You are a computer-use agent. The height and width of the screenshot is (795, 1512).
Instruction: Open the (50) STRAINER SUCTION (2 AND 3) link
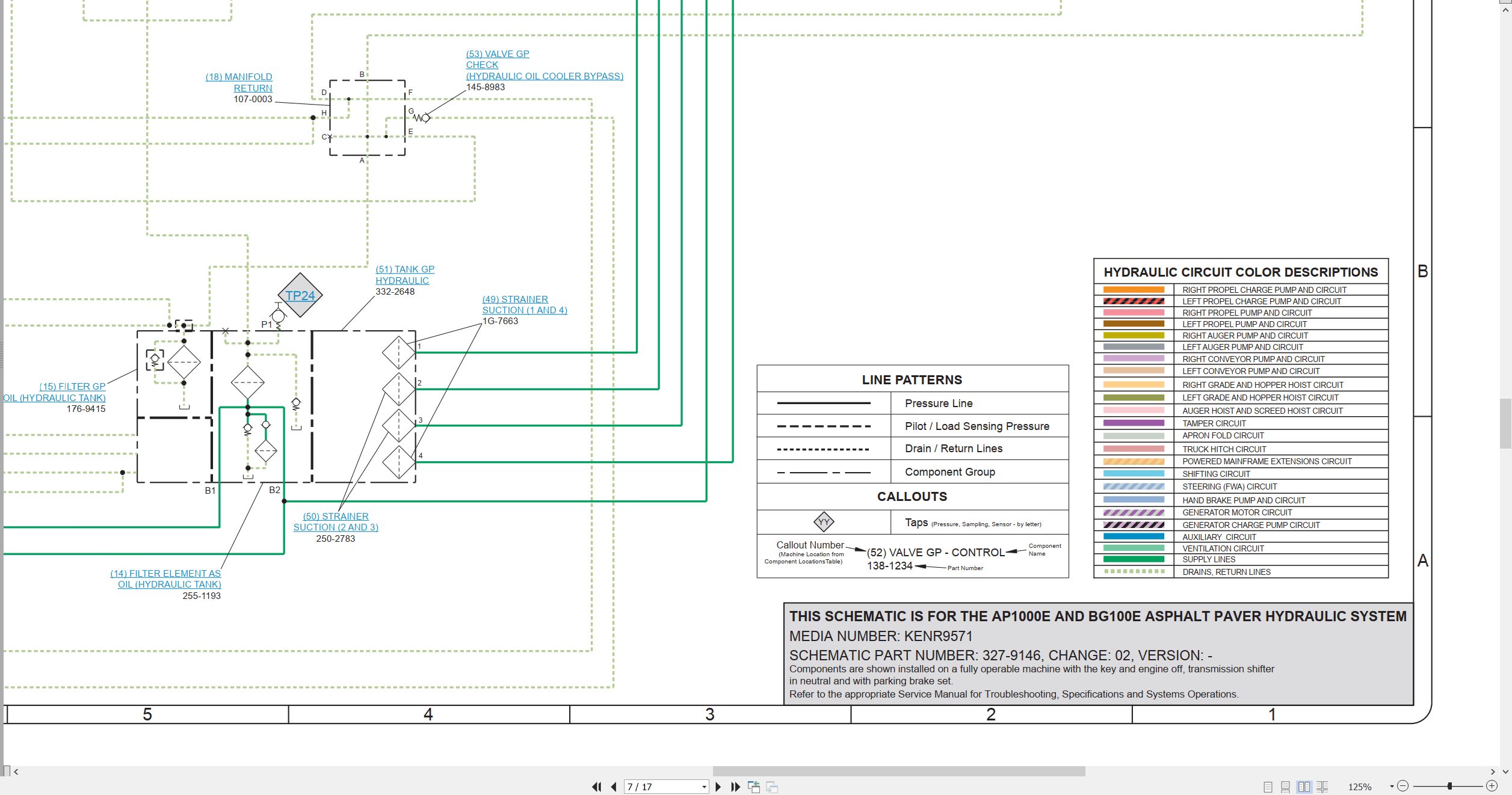[336, 522]
